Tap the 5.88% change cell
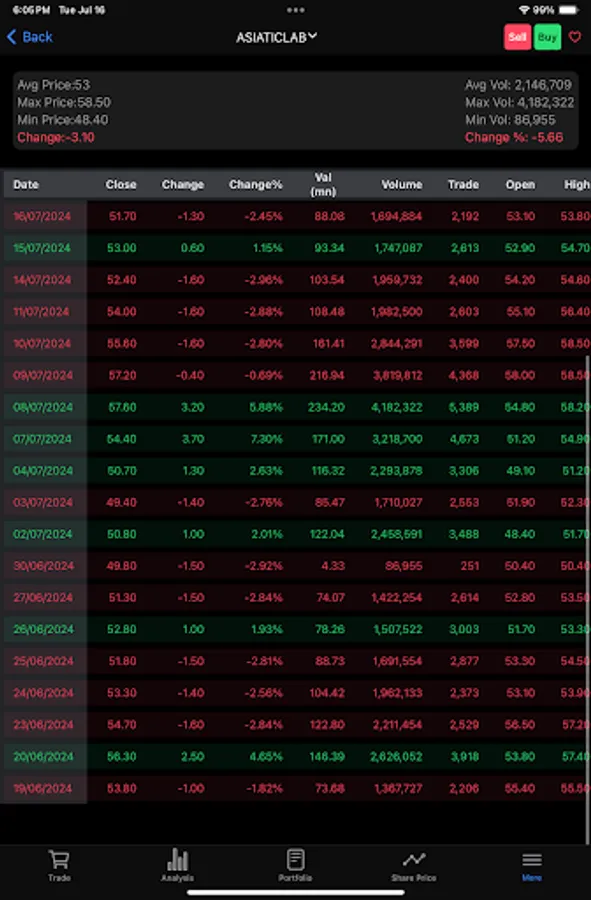Screen dimensions: 591x900 point(266,407)
